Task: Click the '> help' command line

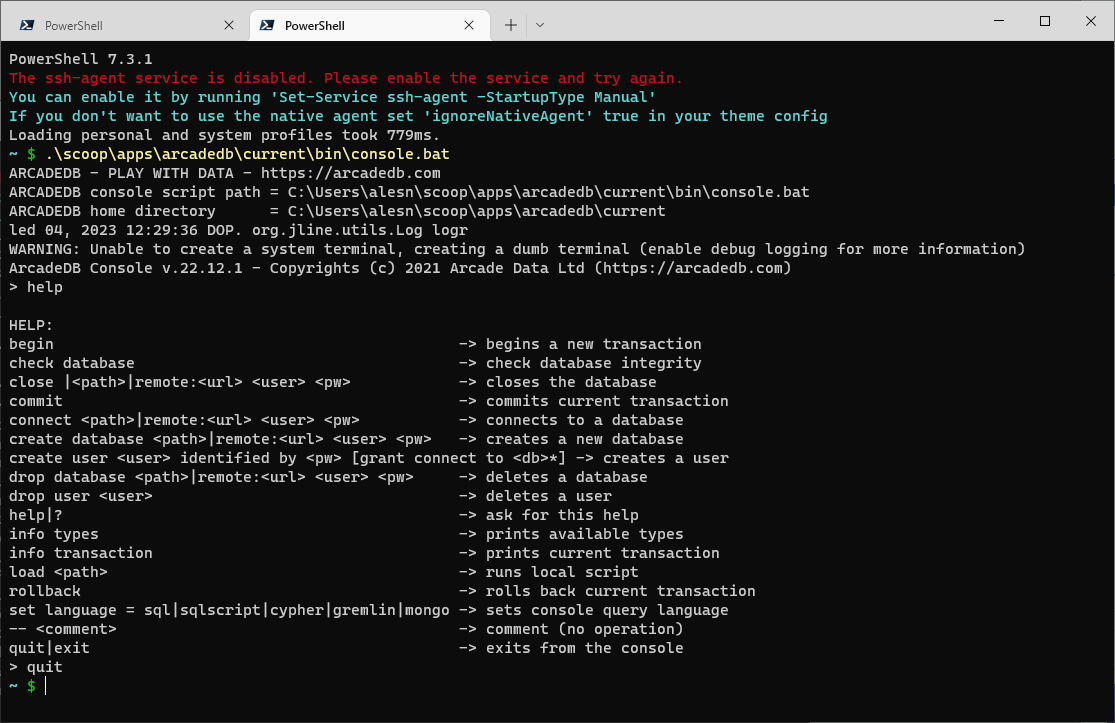Action: [x=36, y=287]
